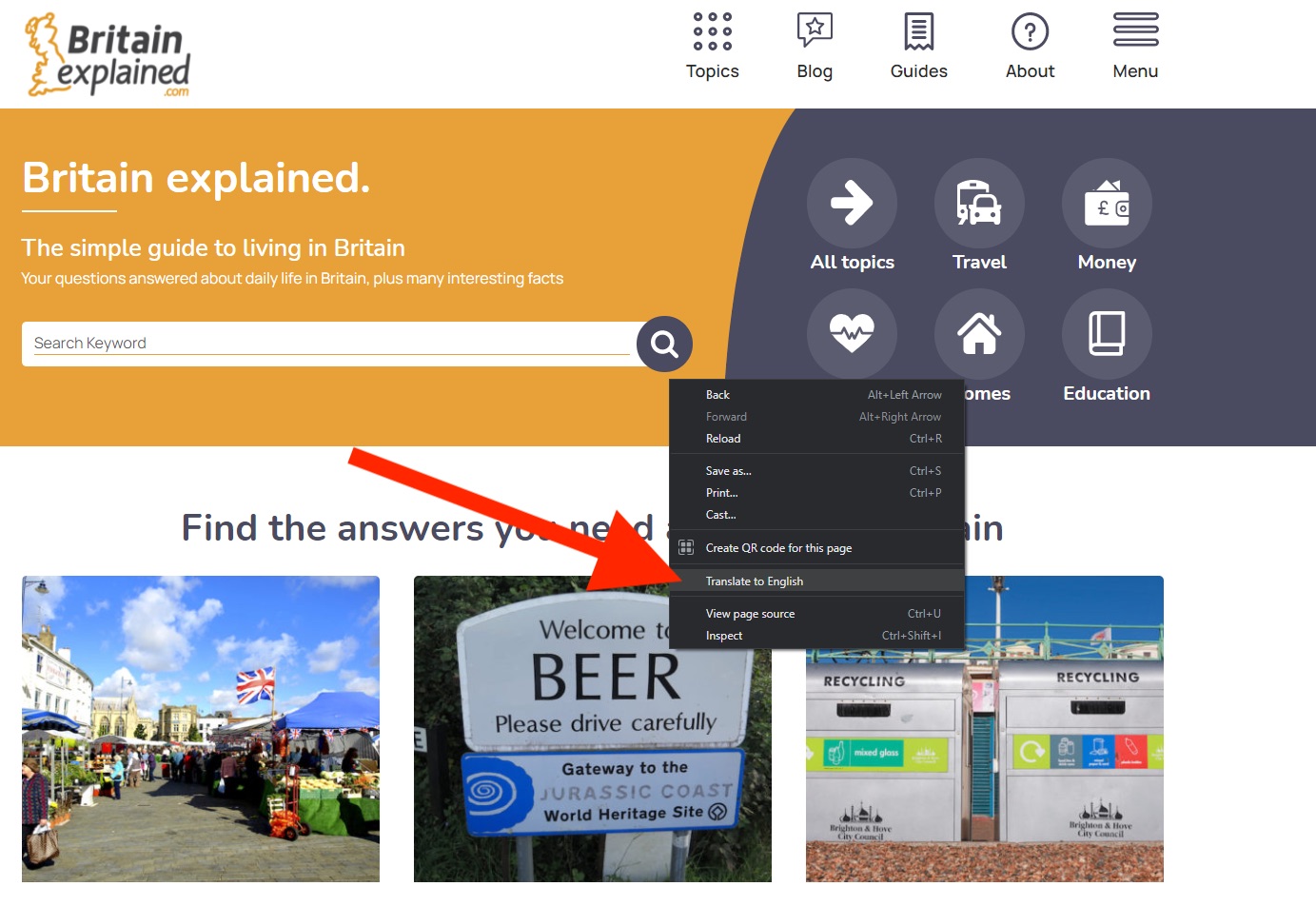
Task: Open the recycling bins photo card
Action: (x=985, y=729)
